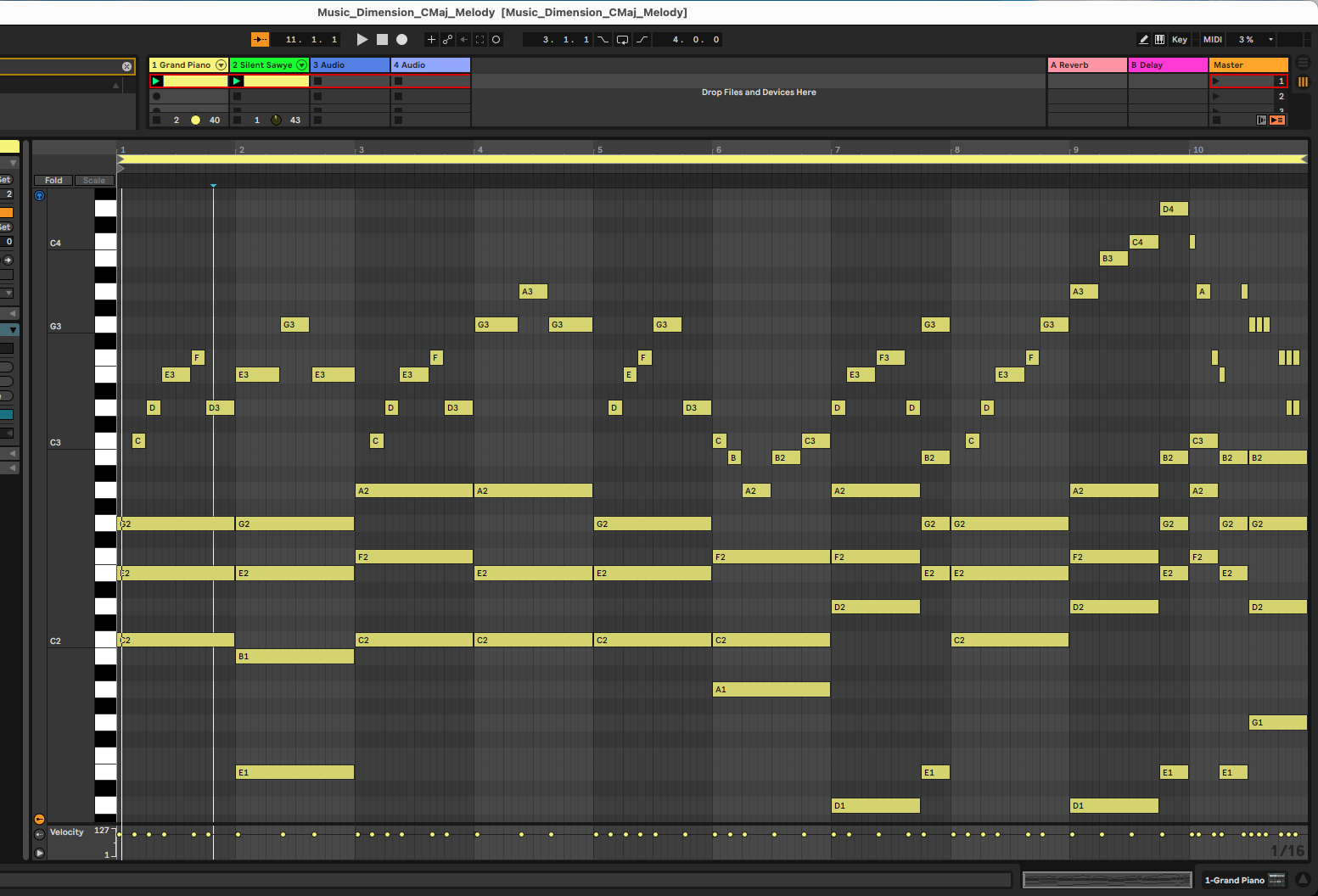Toggle the Loop switch
Screen dimensions: 1318x896
622,39
